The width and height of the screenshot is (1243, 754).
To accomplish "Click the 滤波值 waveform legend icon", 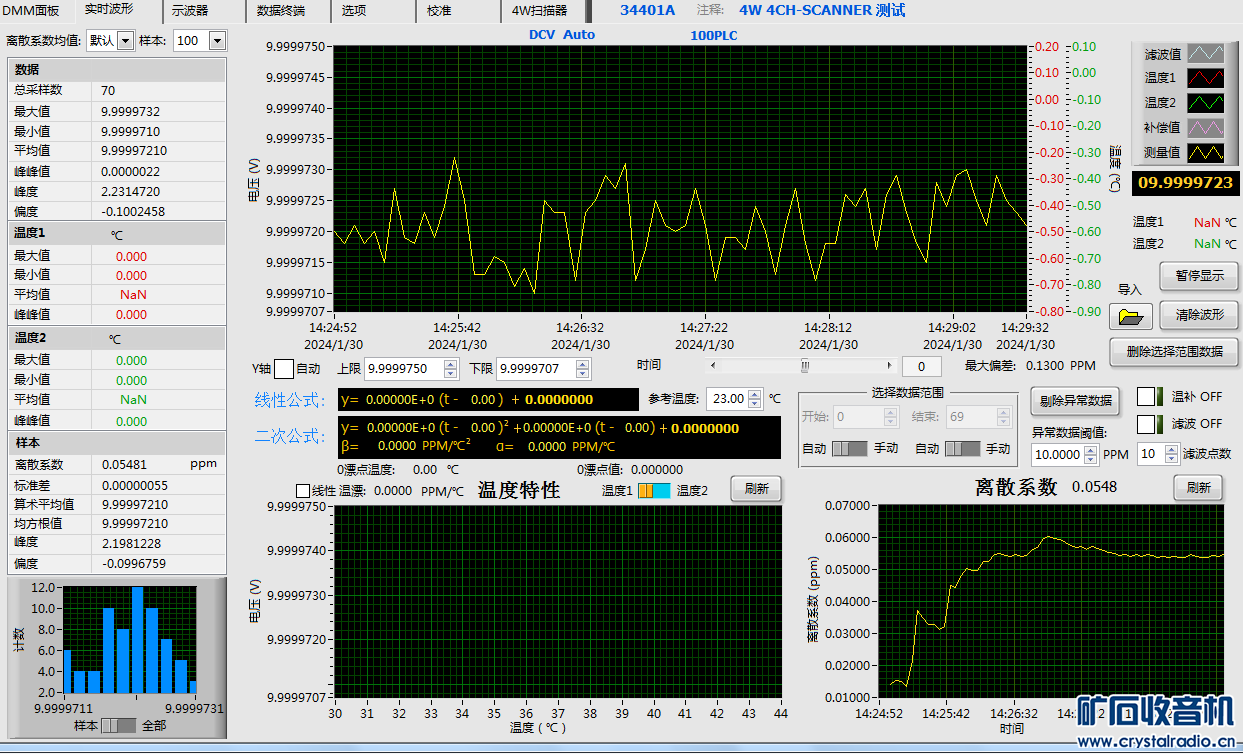I will pyautogui.click(x=1205, y=54).
